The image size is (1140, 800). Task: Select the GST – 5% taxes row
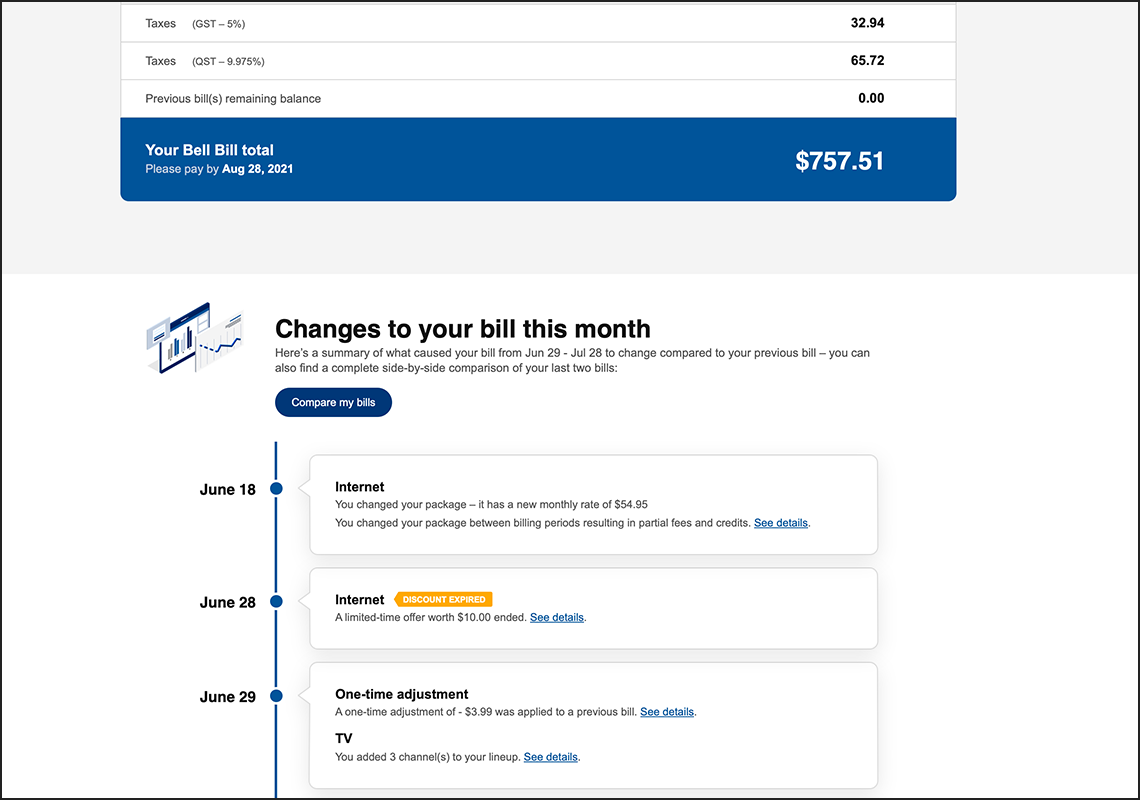[x=538, y=22]
